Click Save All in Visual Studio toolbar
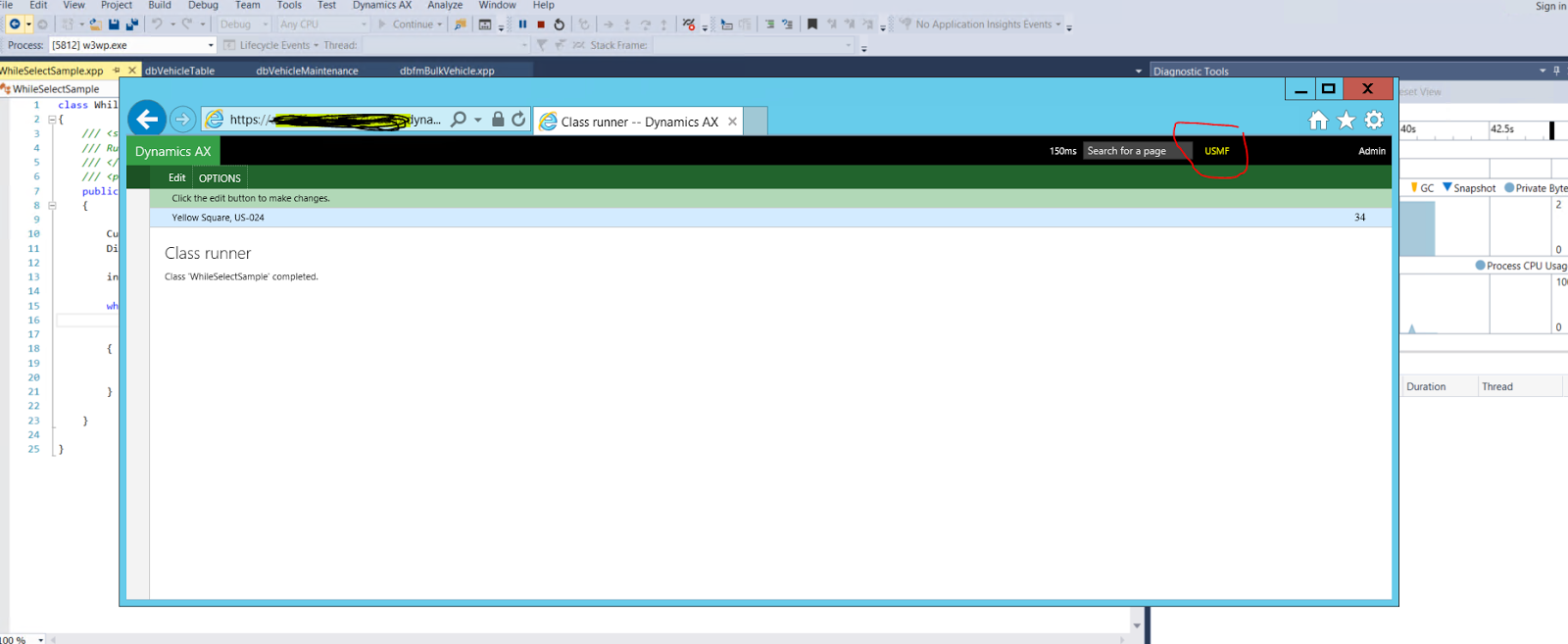 pos(131,25)
